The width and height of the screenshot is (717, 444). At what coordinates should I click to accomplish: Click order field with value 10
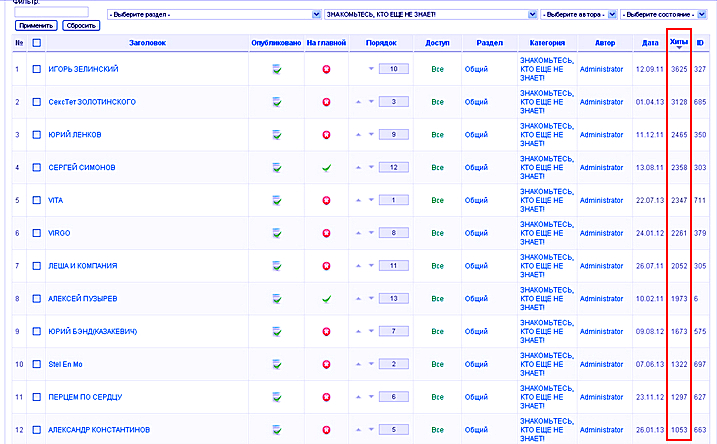point(394,69)
